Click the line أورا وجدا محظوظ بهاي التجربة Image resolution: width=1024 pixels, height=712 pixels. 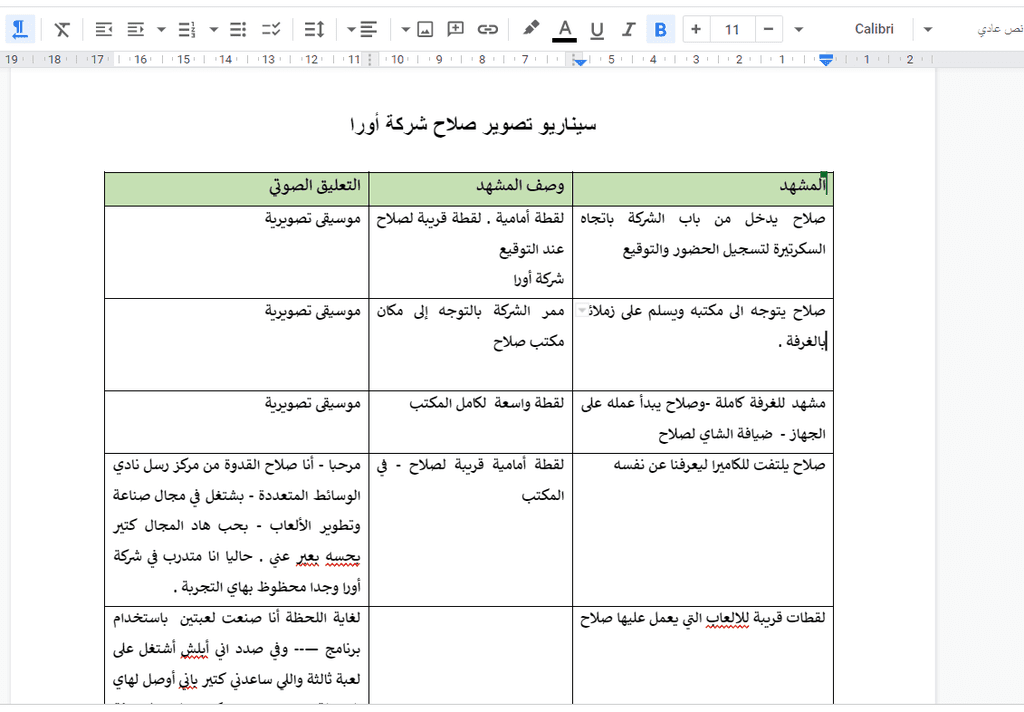click(x=268, y=587)
